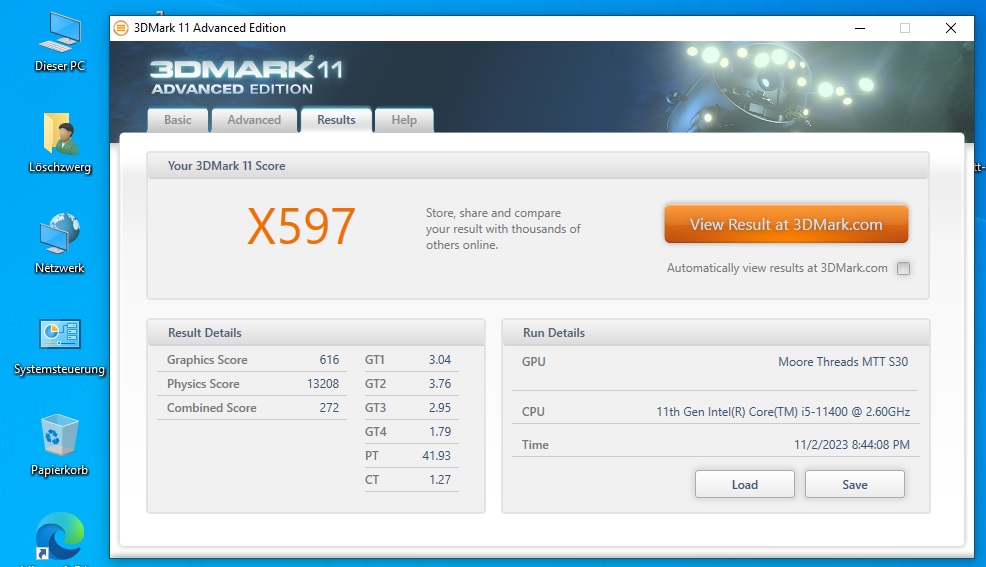Close the 3DMark 11 window
The image size is (986, 567).
point(951,28)
